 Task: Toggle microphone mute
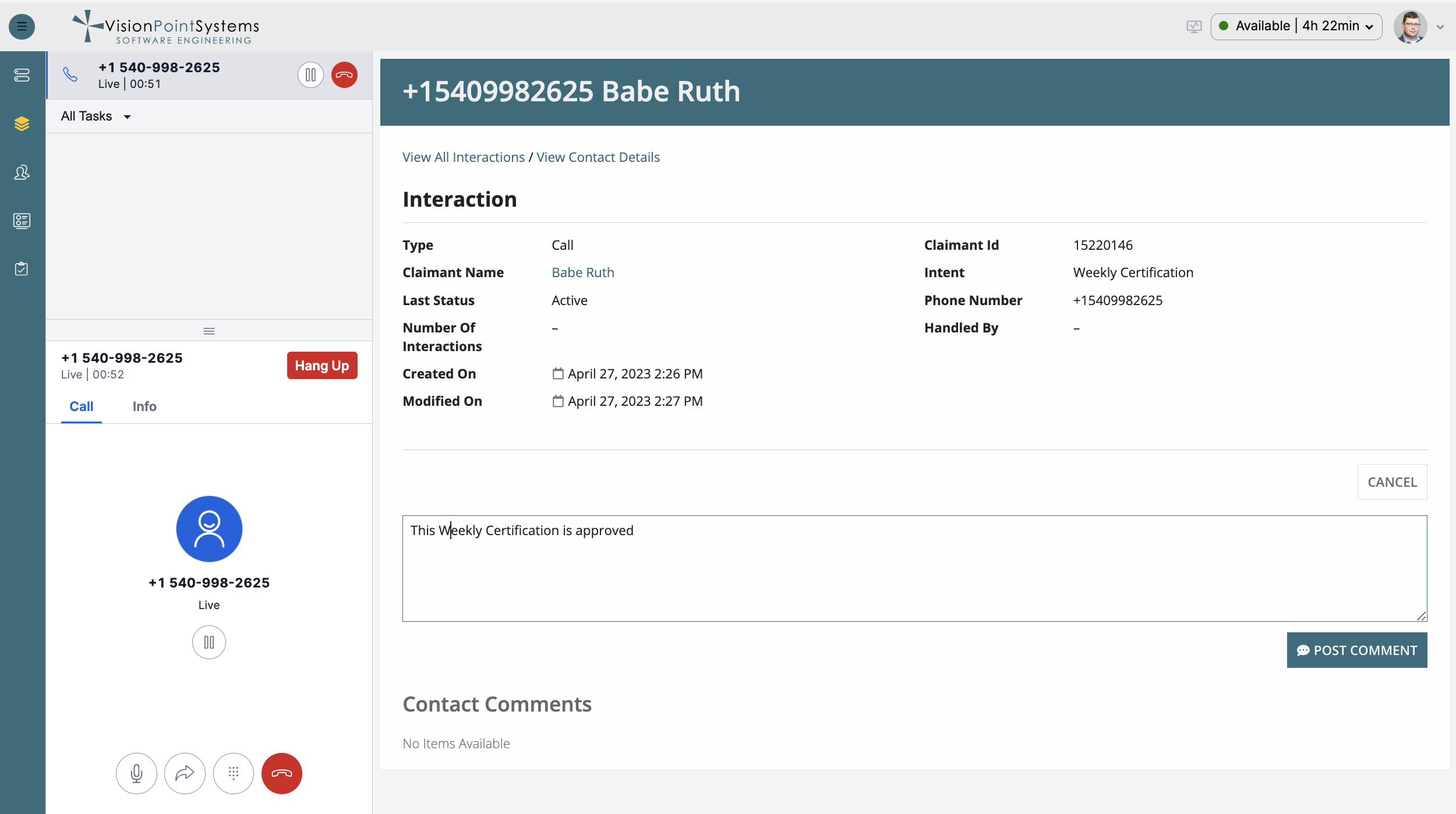pyautogui.click(x=136, y=773)
